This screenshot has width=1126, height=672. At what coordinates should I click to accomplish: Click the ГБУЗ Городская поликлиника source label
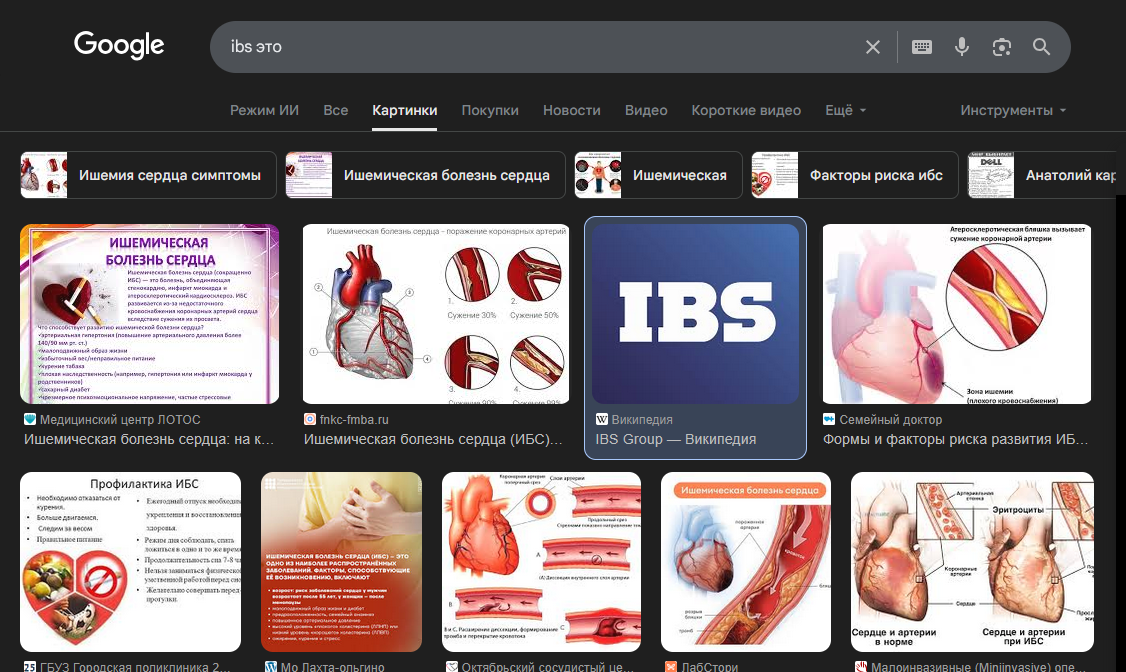(136, 666)
